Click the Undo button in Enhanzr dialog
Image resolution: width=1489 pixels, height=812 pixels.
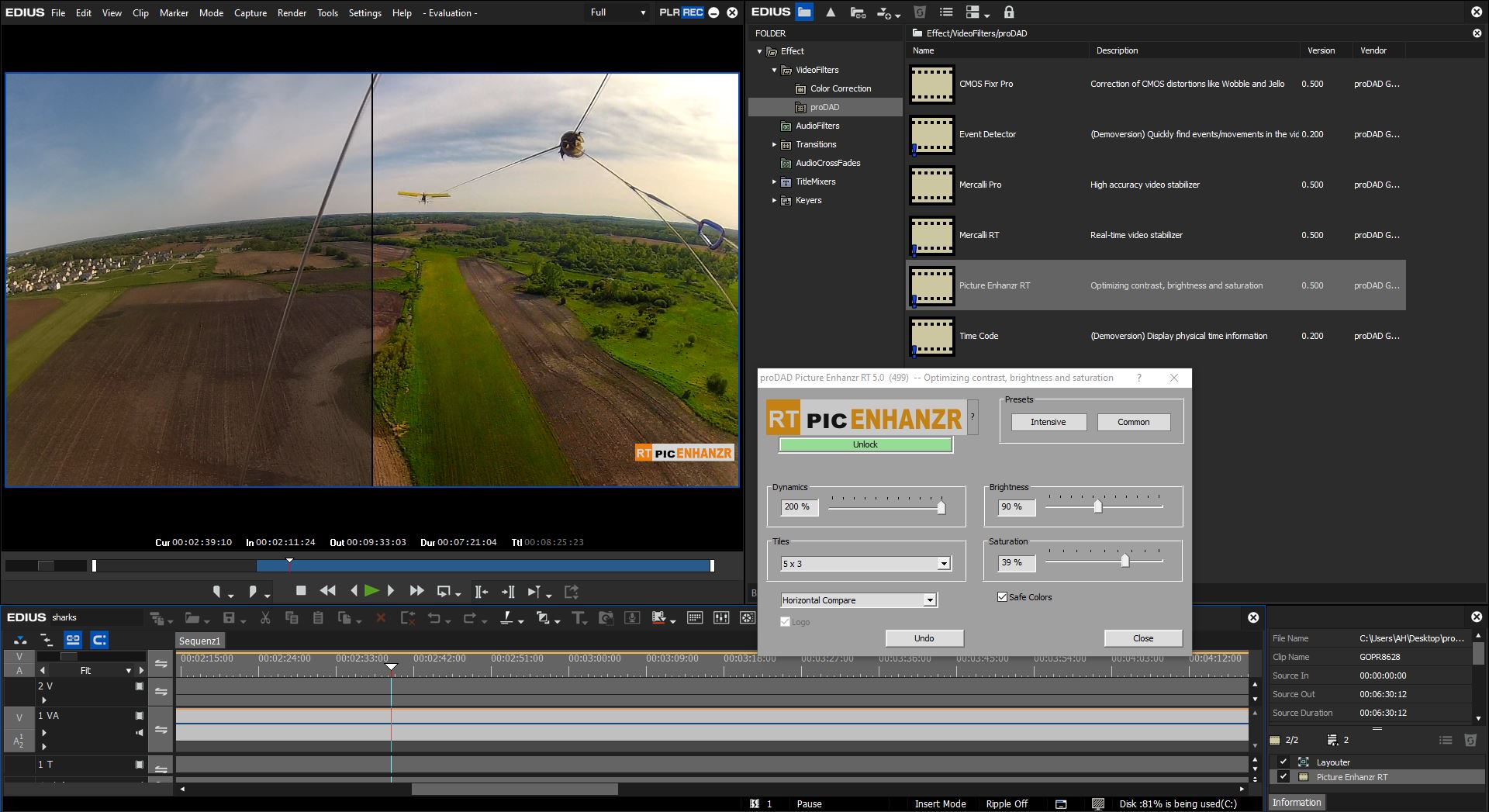pyautogui.click(x=924, y=638)
